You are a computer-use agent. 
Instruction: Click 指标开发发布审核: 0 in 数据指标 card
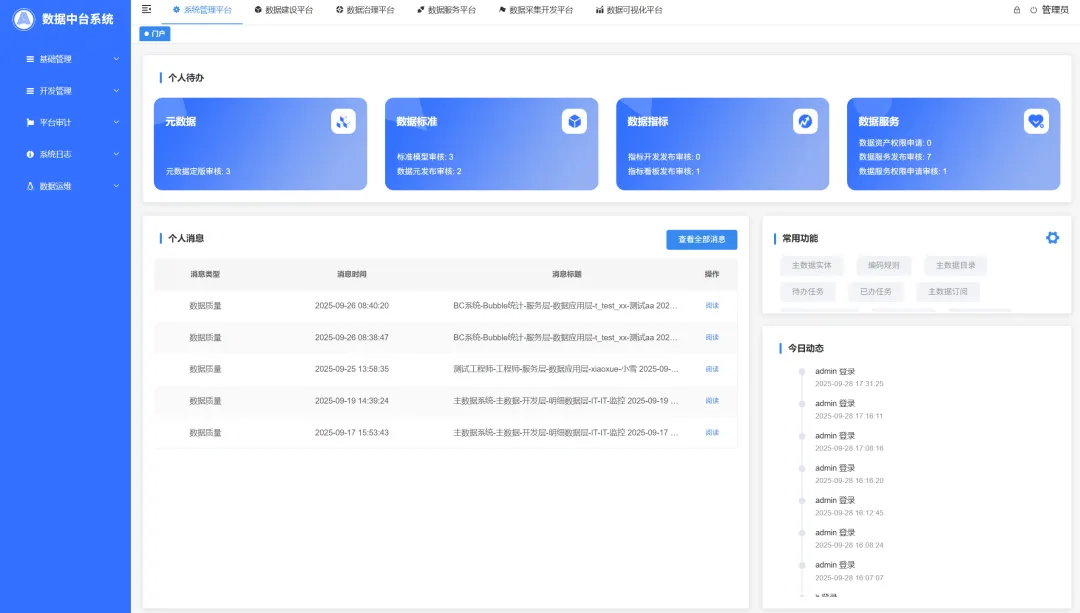[x=664, y=157]
